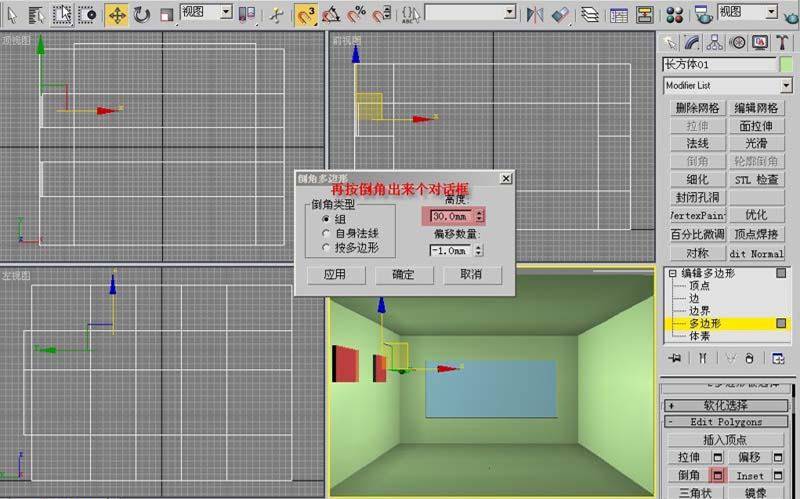Switch to the Motion panel tab

click(x=737, y=43)
